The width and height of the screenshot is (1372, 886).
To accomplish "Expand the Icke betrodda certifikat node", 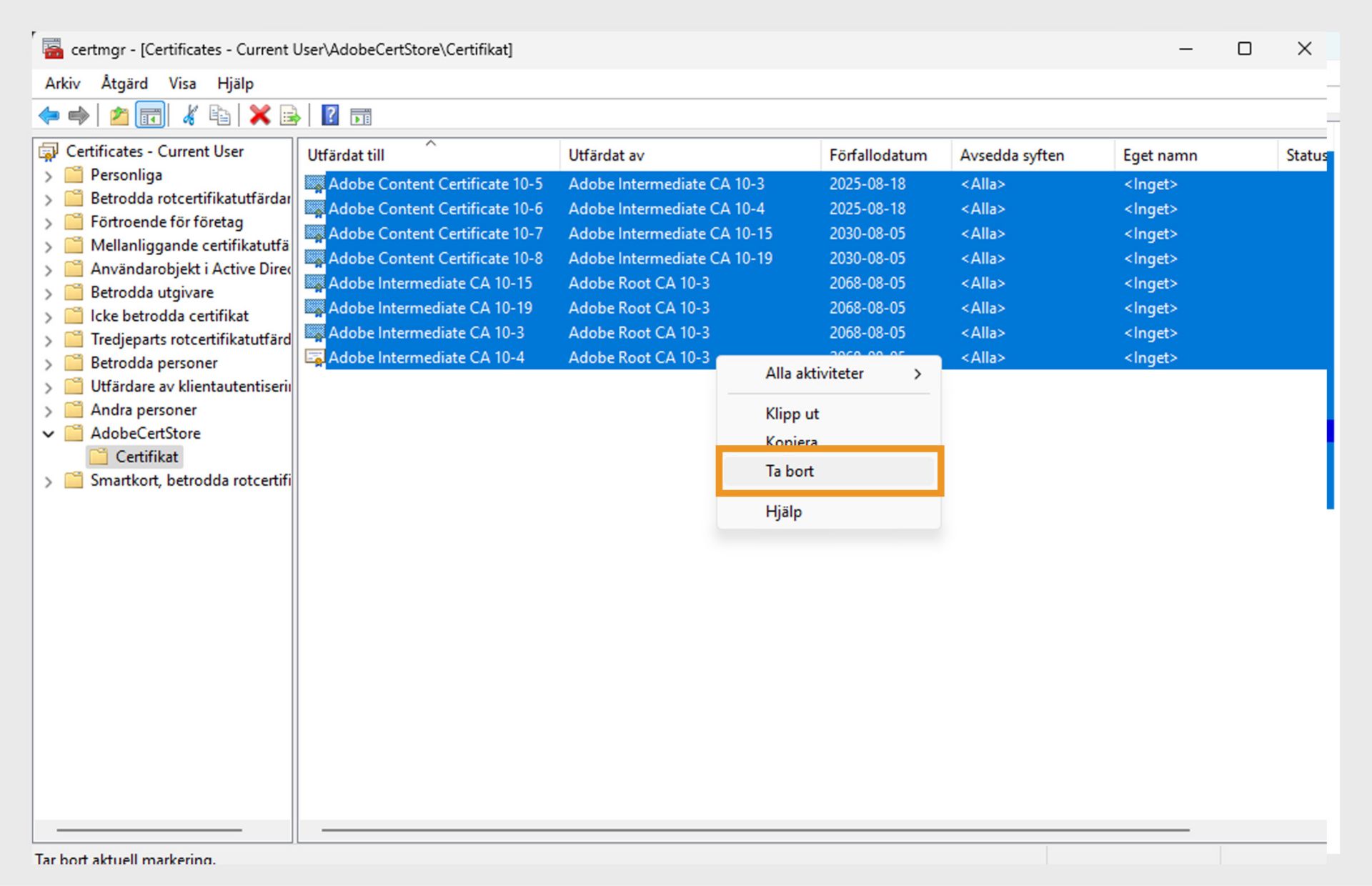I will tap(49, 317).
